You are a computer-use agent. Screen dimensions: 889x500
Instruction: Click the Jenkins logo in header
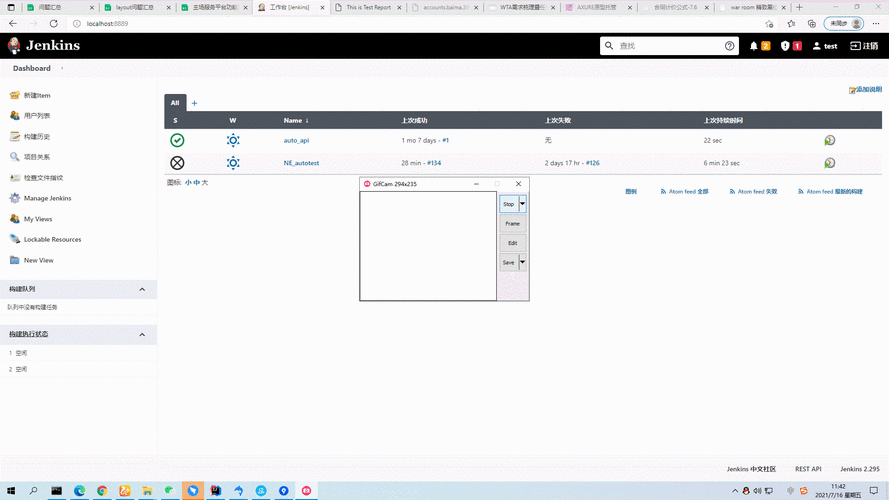pos(44,45)
